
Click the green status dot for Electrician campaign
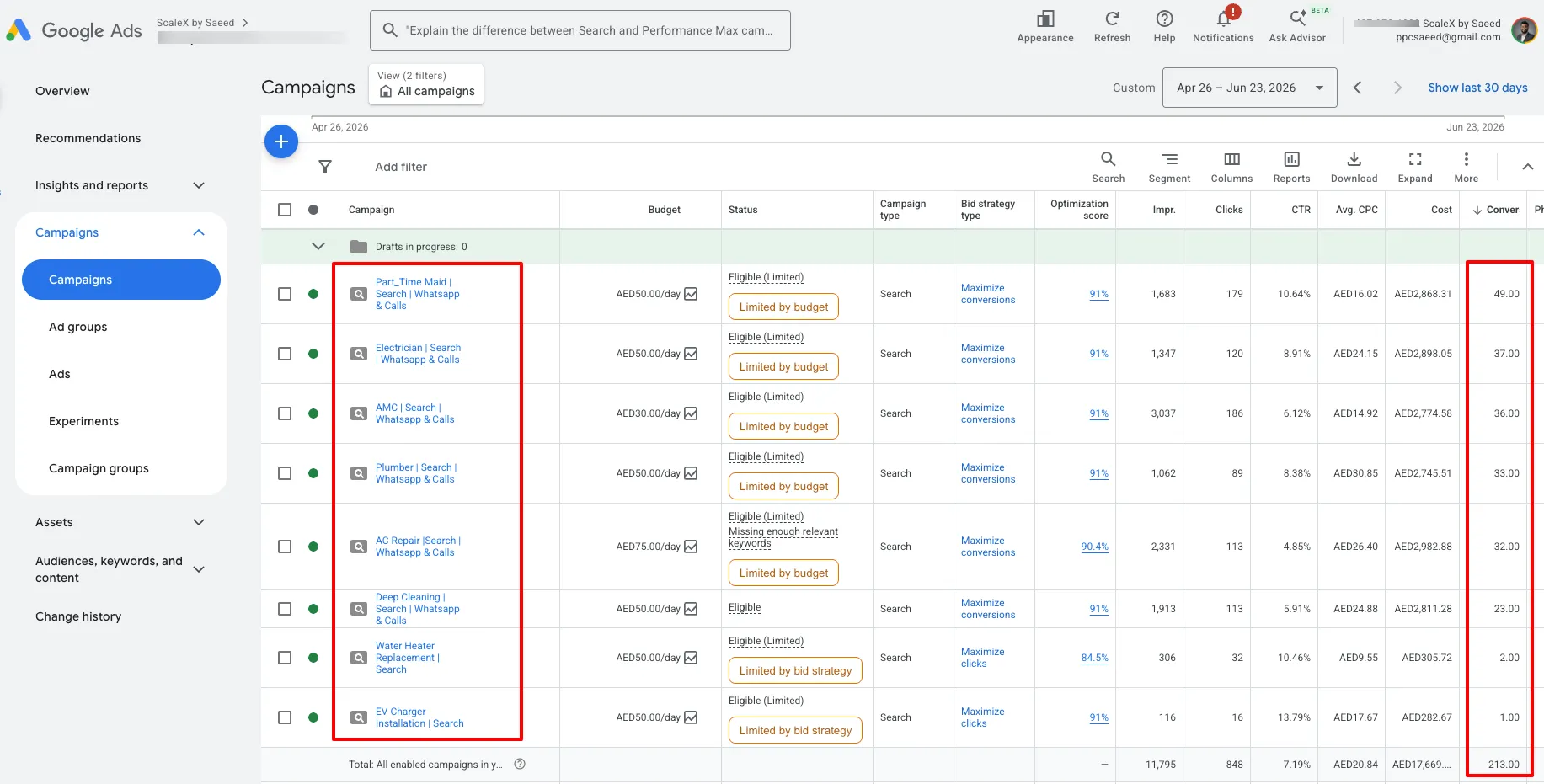click(x=313, y=354)
